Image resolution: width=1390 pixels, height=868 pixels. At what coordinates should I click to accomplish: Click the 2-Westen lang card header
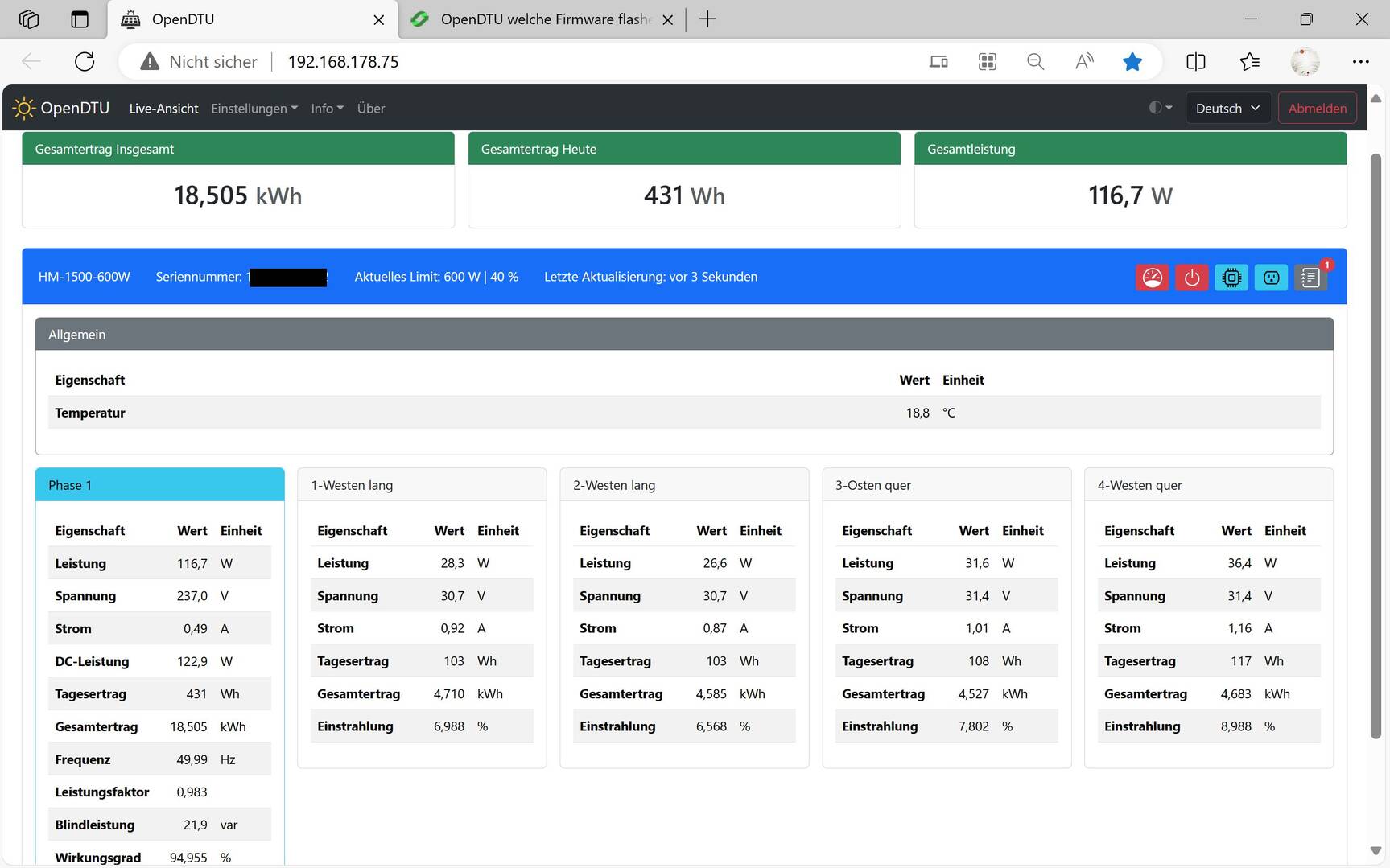(684, 485)
